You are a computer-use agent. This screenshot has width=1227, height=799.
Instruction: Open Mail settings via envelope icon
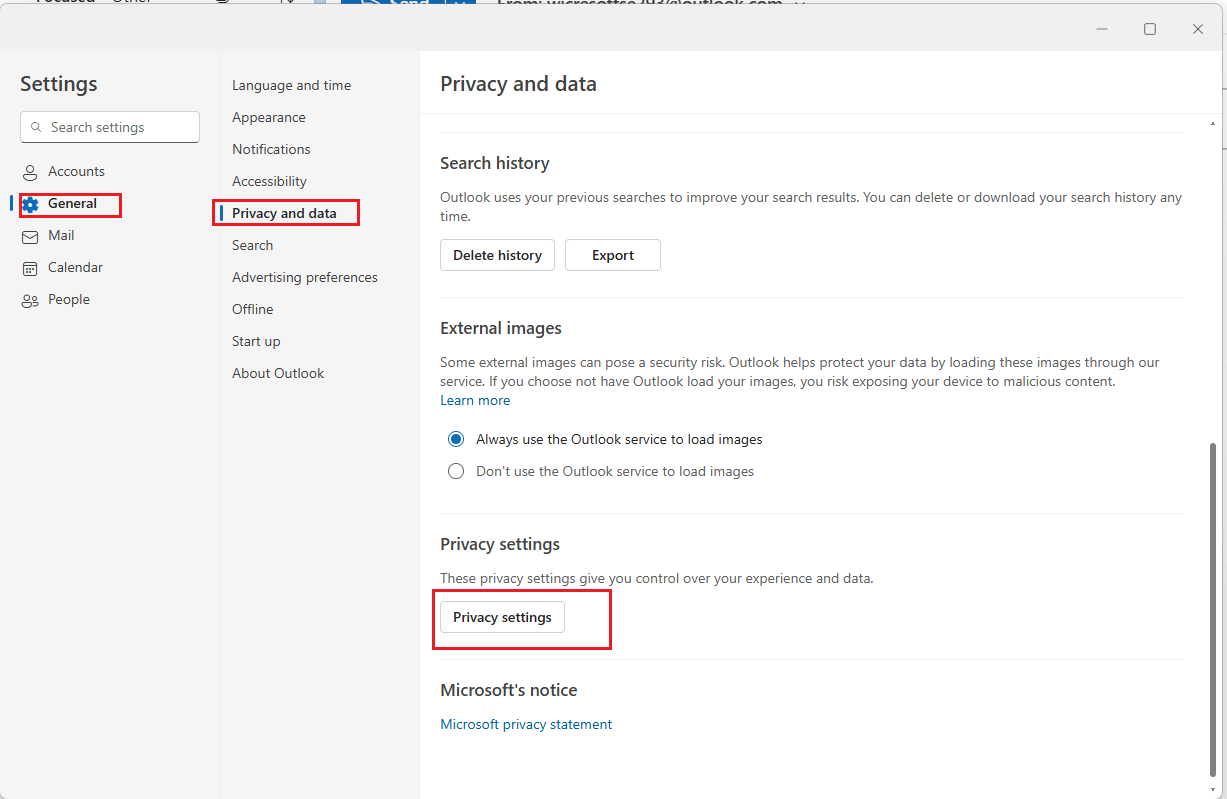tap(30, 235)
